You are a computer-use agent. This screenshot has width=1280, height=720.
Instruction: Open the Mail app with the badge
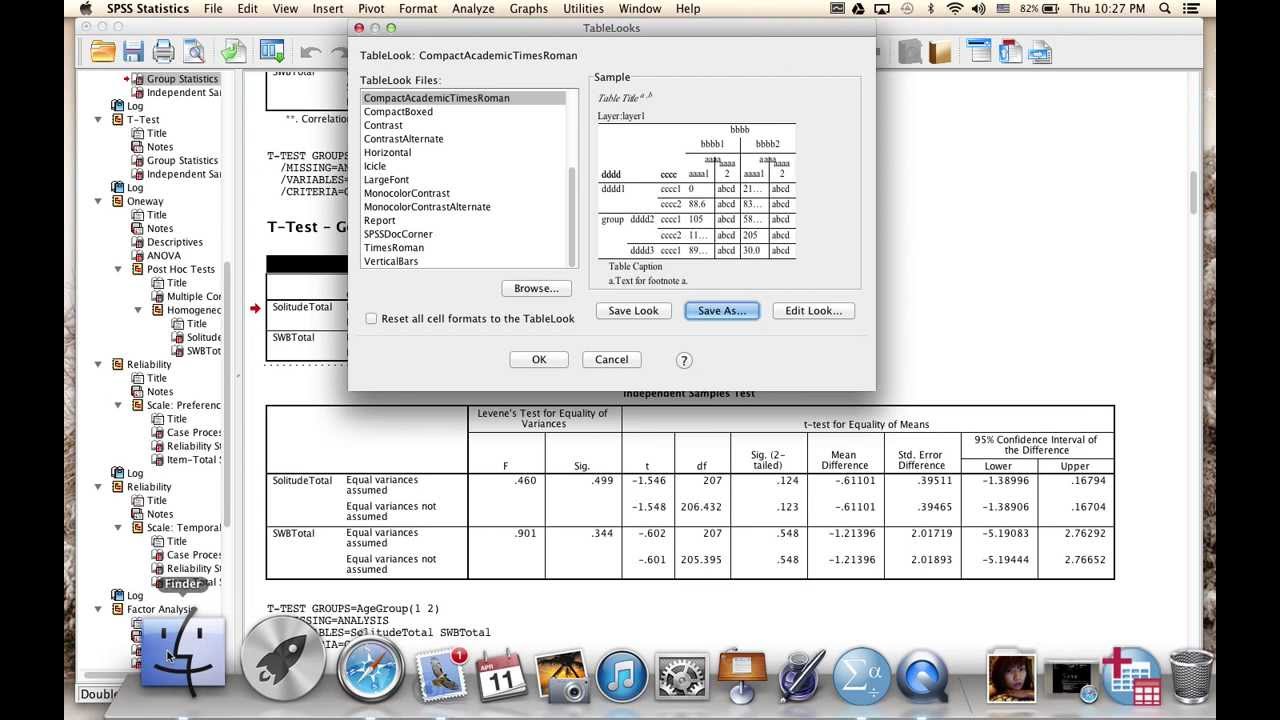pyautogui.click(x=440, y=674)
